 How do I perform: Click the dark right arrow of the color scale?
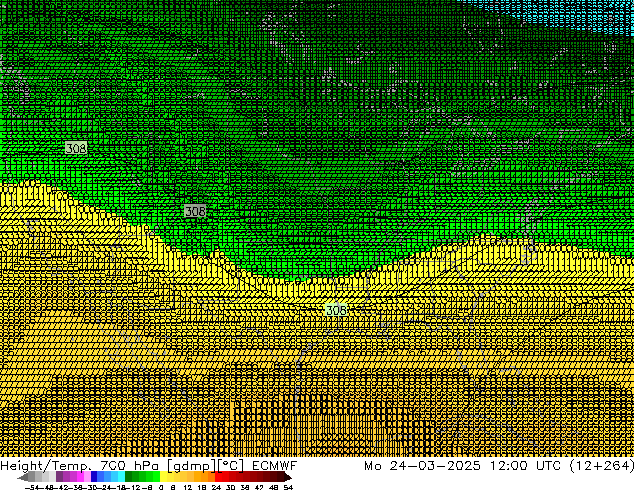tap(288, 477)
